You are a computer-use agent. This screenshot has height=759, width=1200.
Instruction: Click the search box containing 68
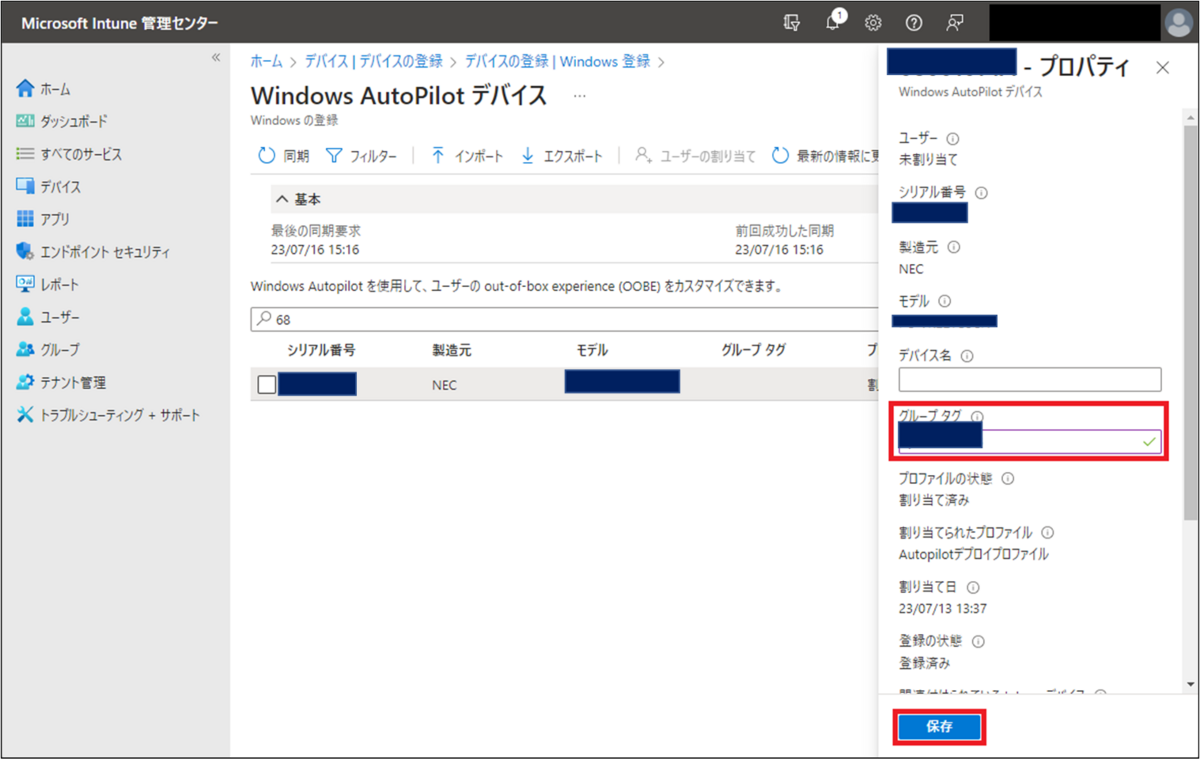pos(563,319)
